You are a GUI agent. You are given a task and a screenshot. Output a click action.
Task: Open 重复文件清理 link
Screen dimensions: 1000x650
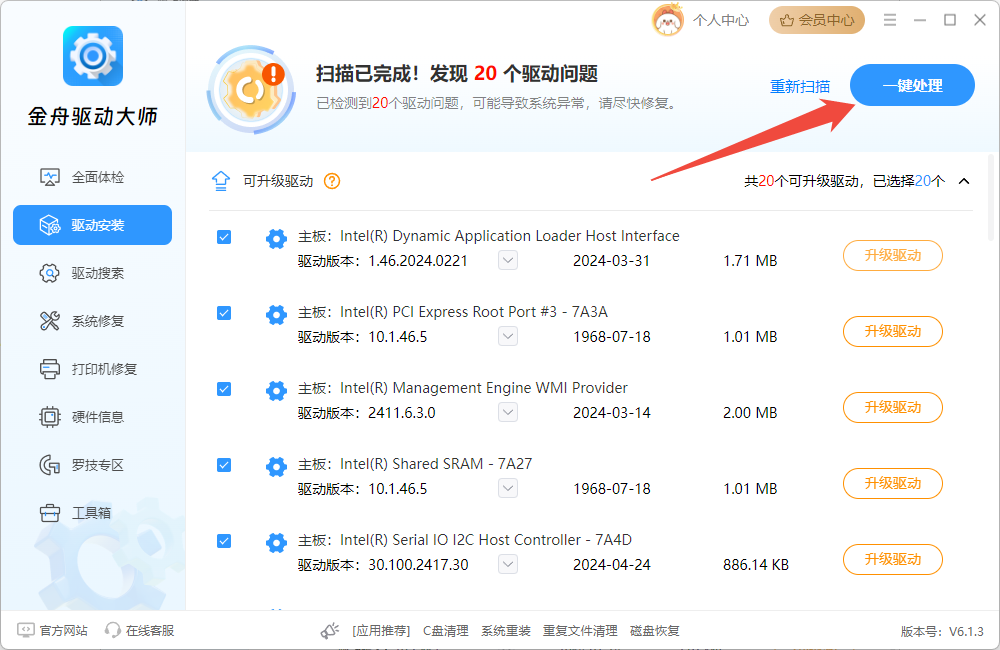coord(580,630)
